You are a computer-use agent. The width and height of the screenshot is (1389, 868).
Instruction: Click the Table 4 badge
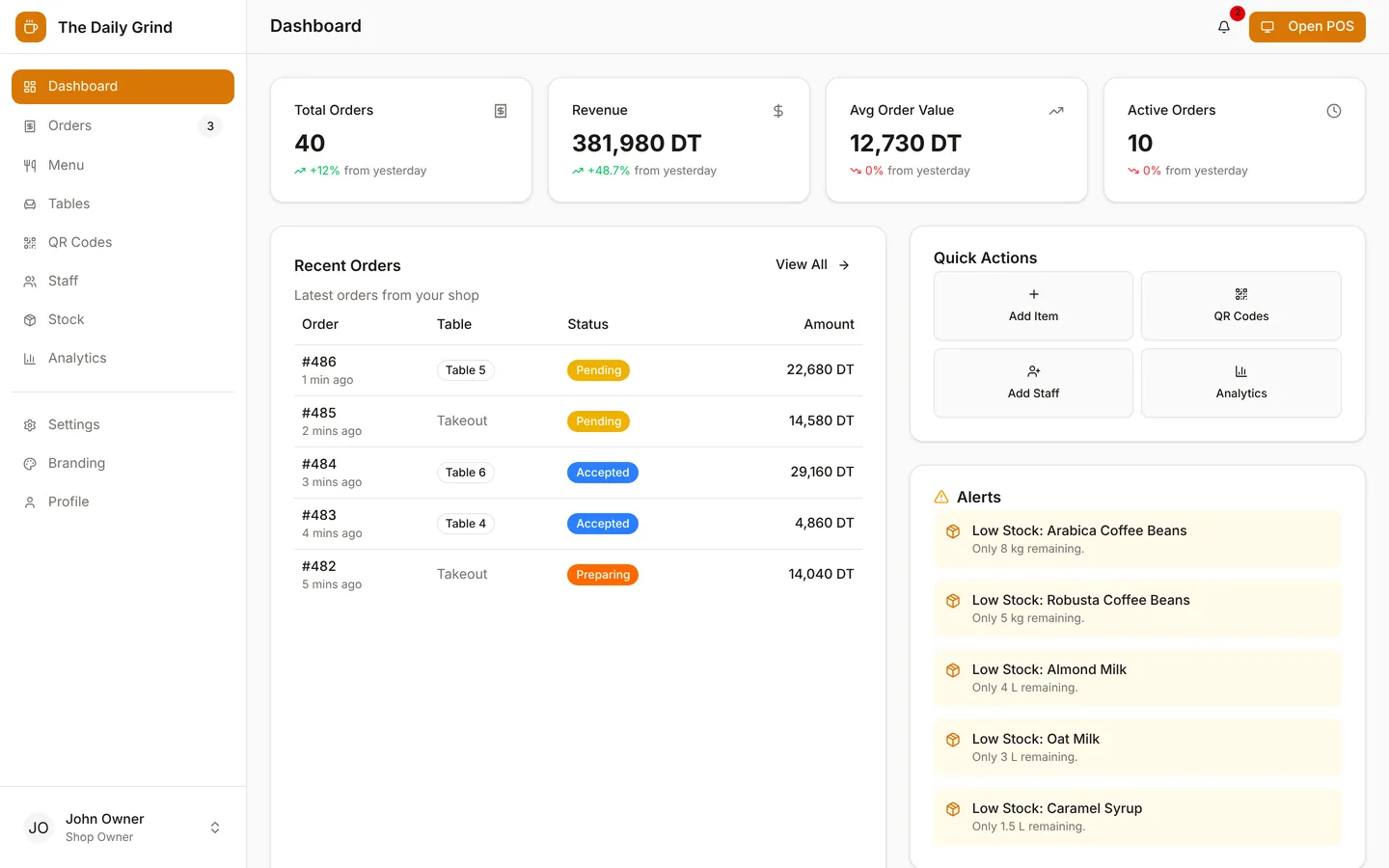point(466,524)
